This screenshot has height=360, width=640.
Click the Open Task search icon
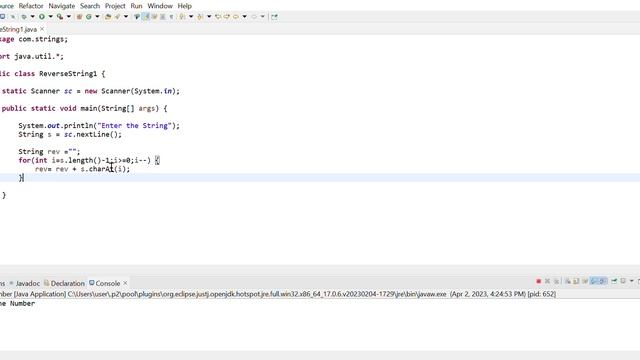pyautogui.click(x=117, y=17)
